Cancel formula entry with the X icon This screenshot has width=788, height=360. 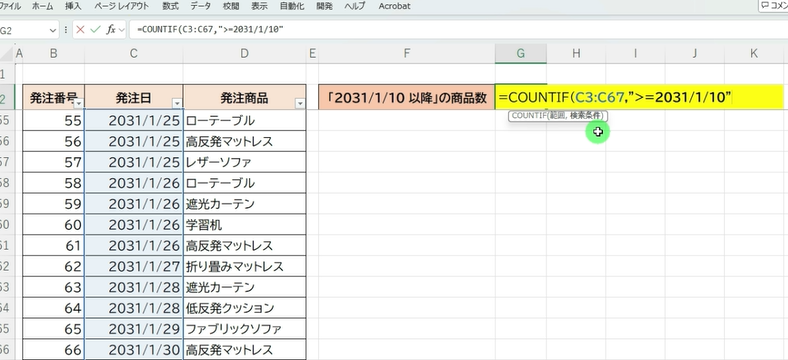(x=80, y=30)
